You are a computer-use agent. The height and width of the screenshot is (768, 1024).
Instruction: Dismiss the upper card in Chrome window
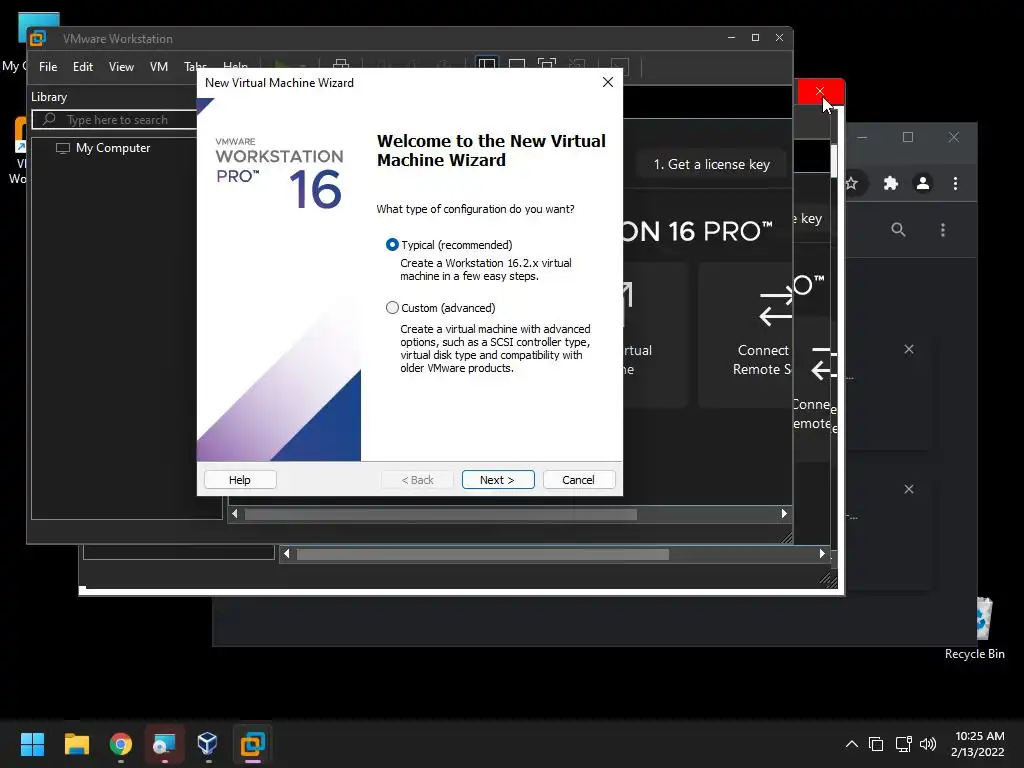(908, 349)
